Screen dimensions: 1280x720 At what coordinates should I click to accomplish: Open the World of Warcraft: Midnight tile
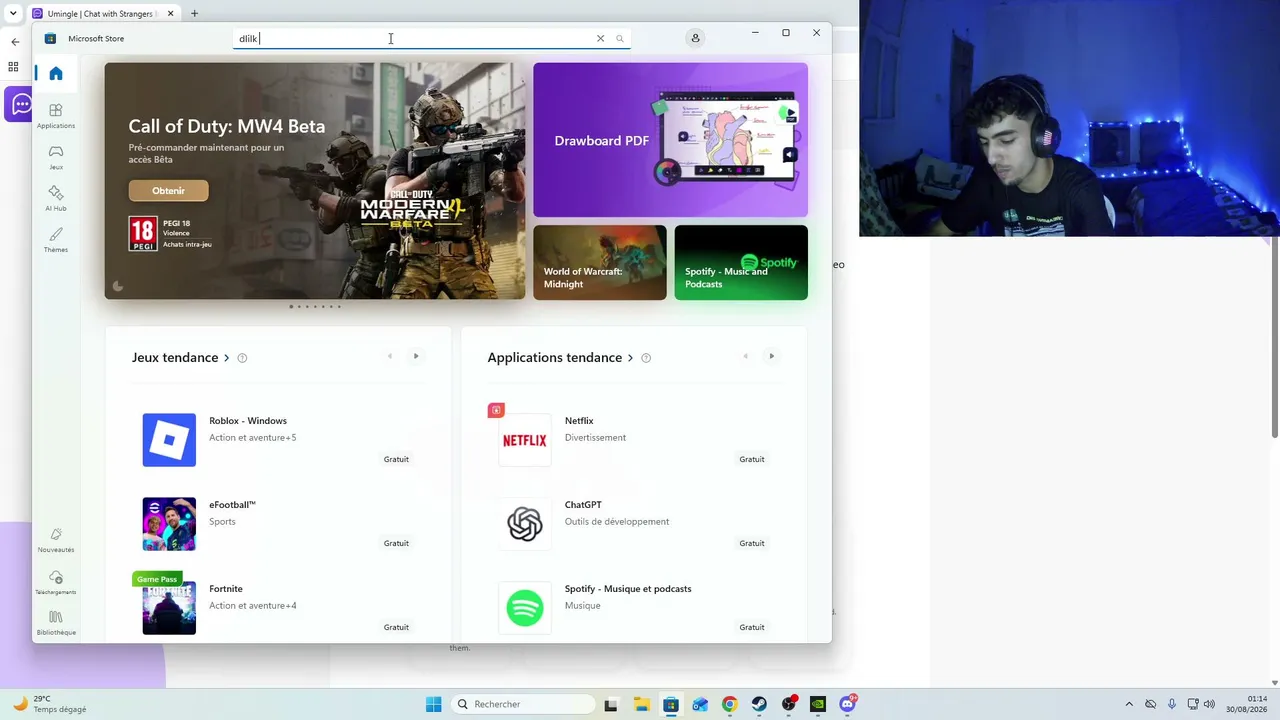tap(600, 262)
